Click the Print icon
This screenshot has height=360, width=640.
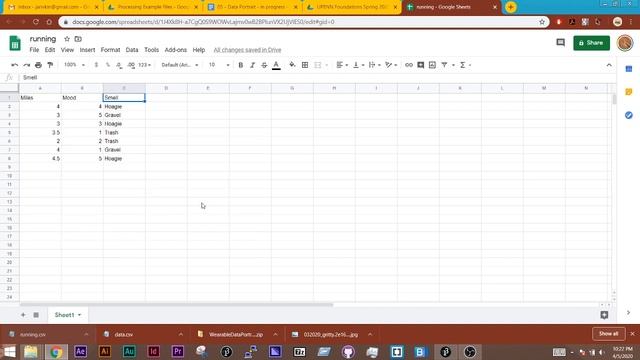(38, 65)
